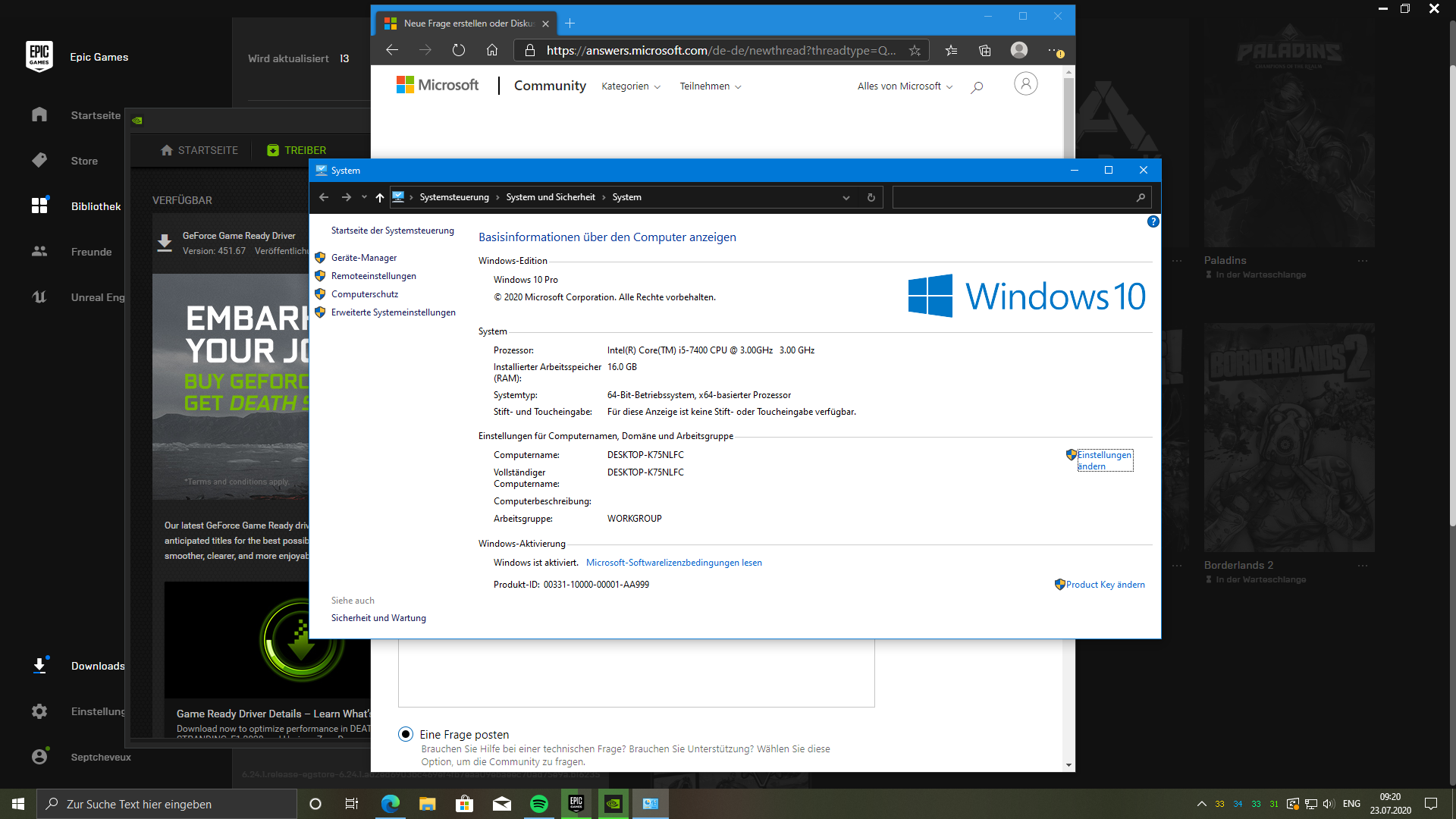Select Eine Frage posten radio button
This screenshot has width=1456, height=819.
click(405, 734)
